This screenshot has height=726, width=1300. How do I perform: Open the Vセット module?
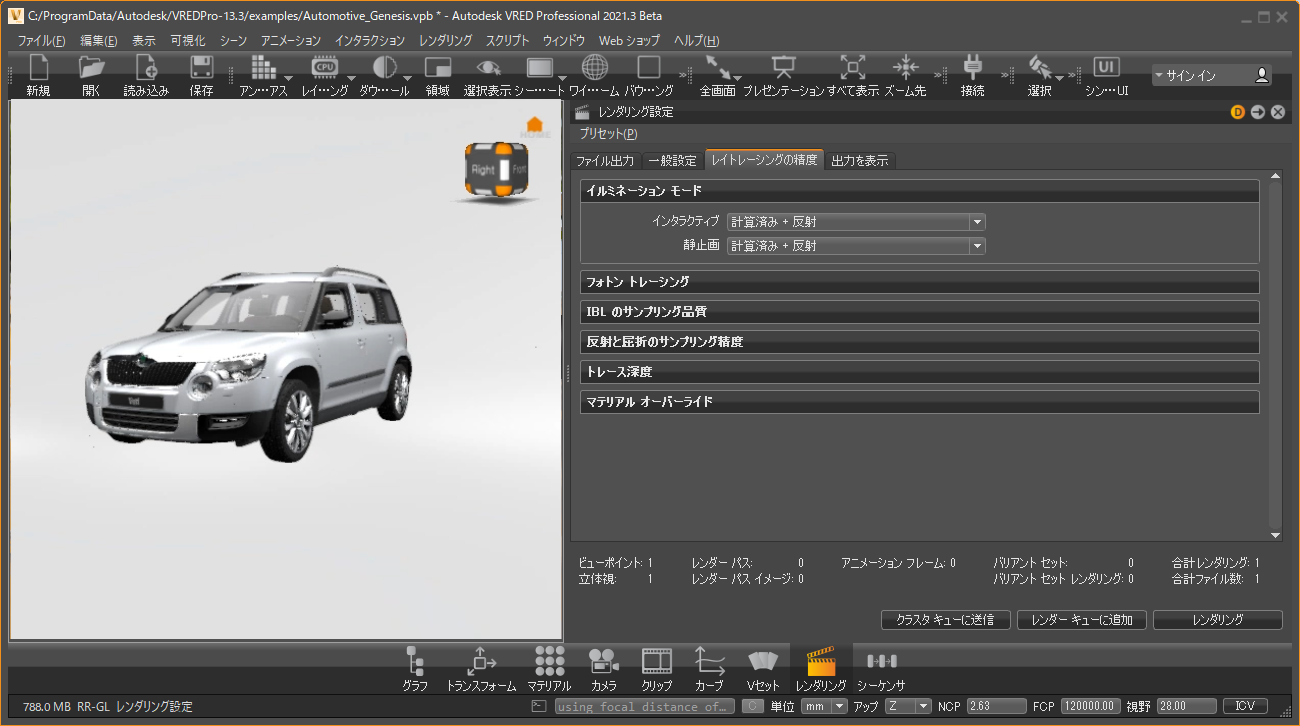(763, 669)
